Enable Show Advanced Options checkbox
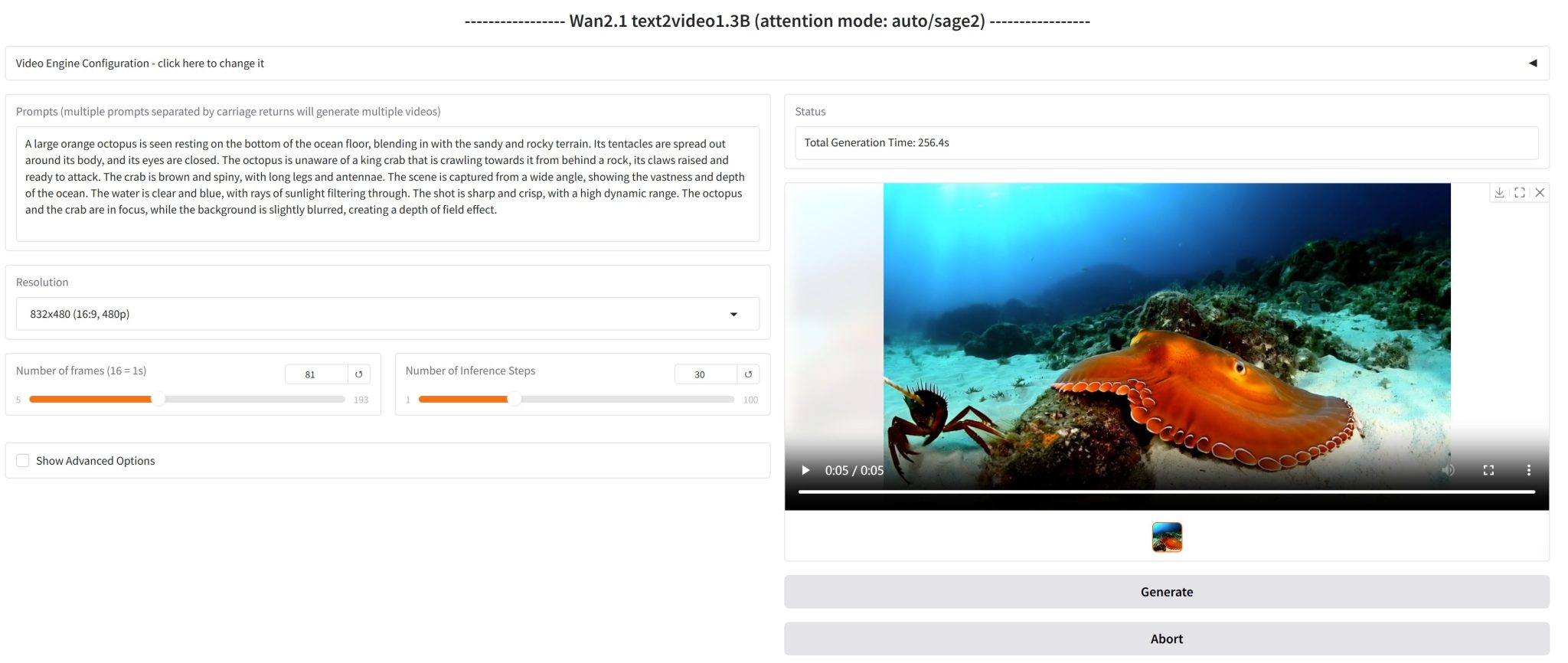 coord(23,461)
